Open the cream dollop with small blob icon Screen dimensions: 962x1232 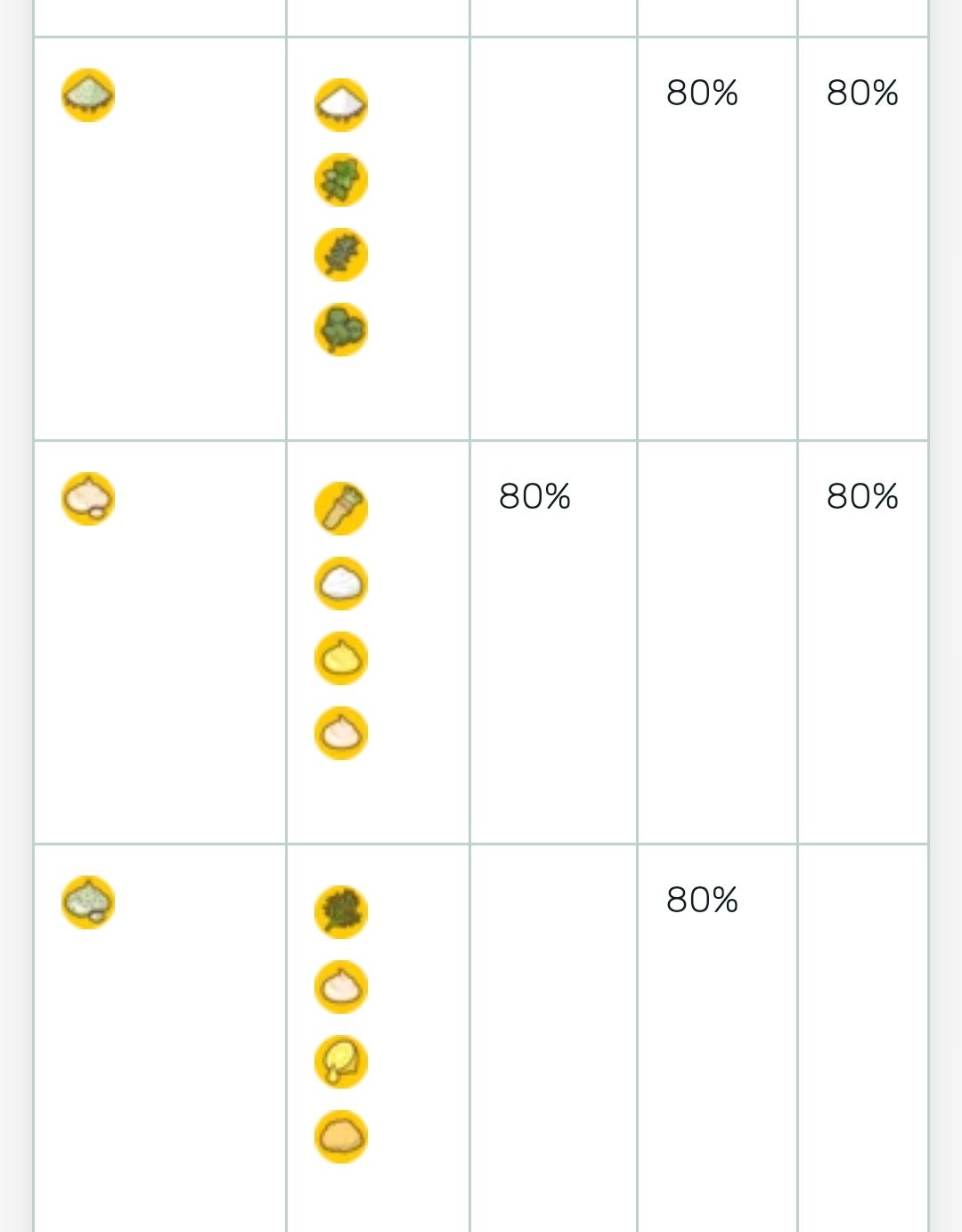88,499
